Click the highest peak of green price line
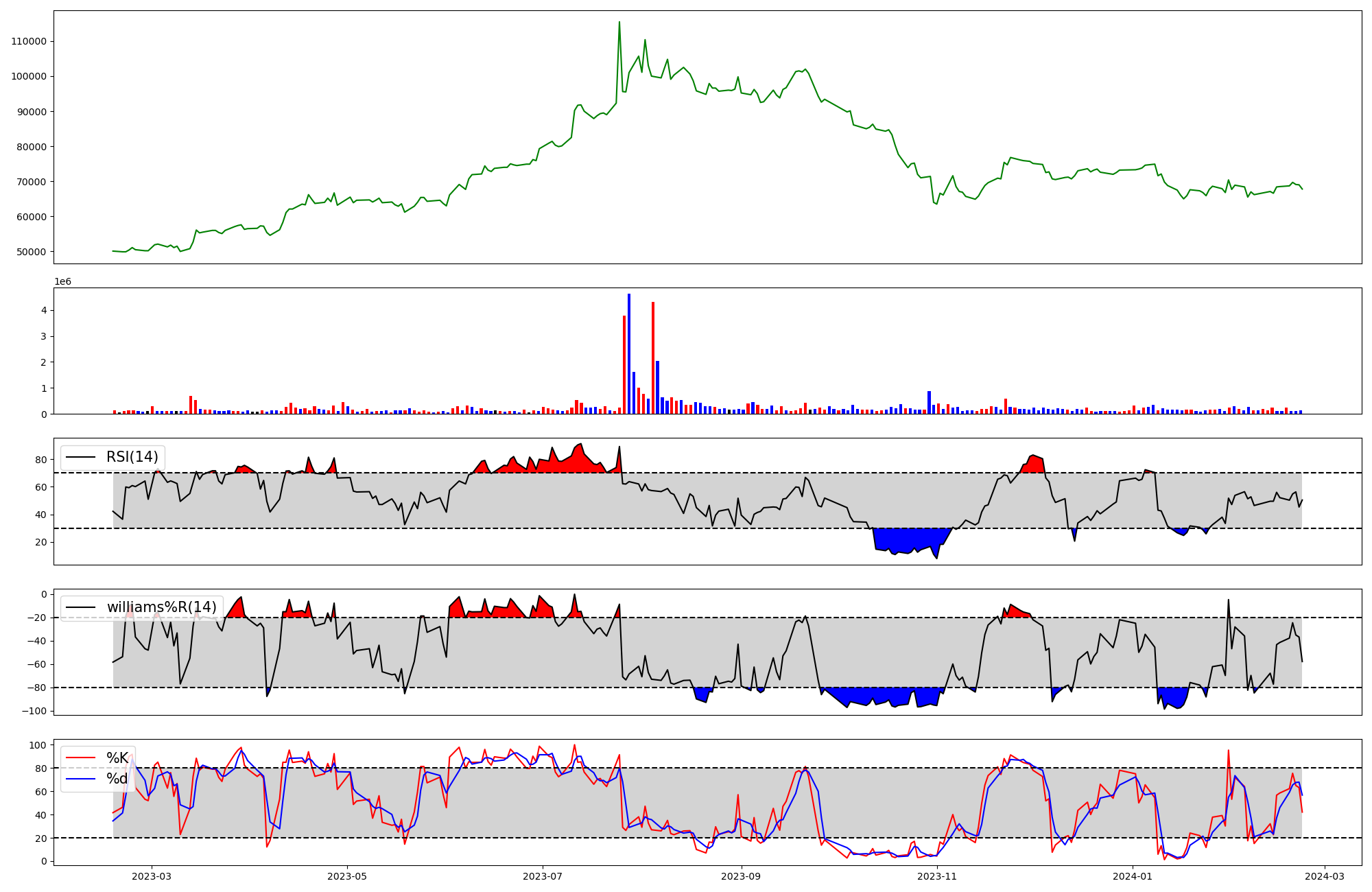 [619, 23]
